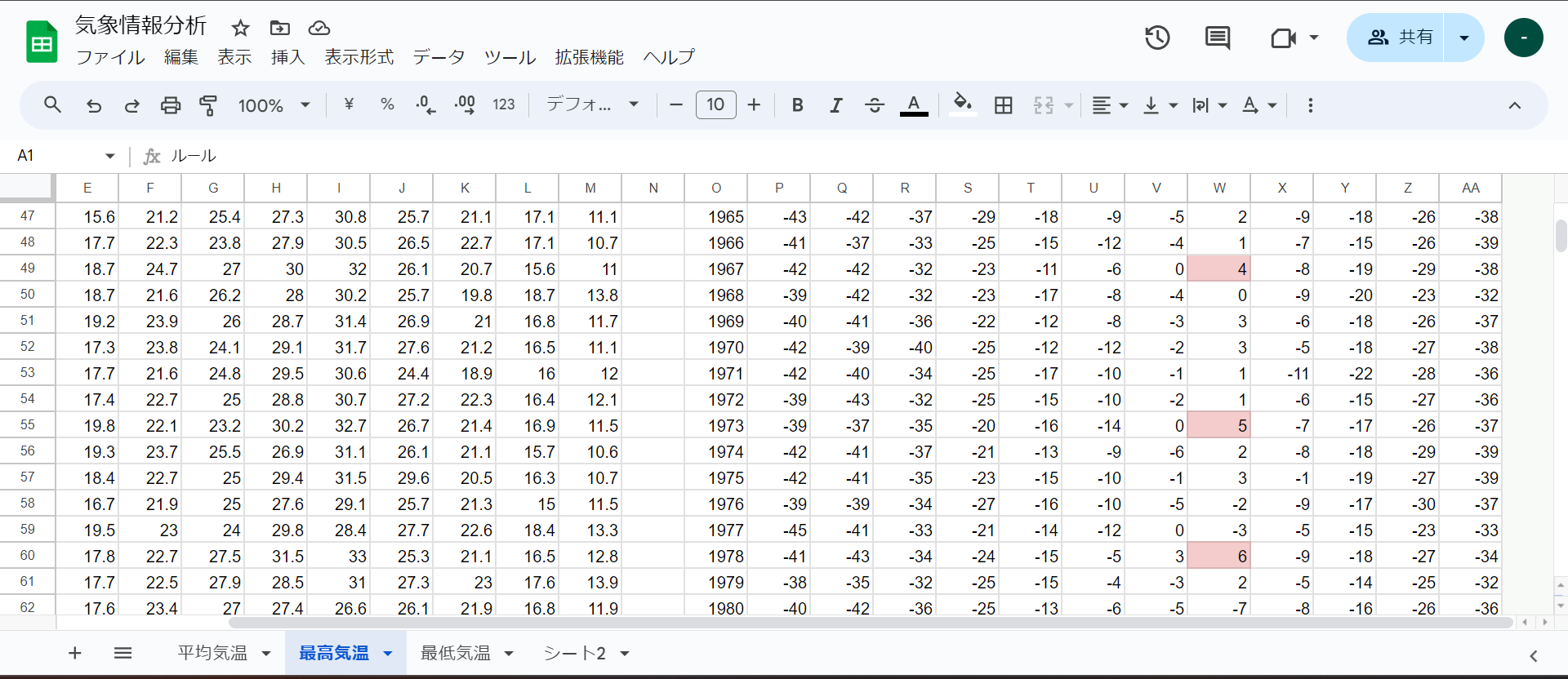Screen dimensions: 1568x679
Task: Redo the last action
Action: (x=131, y=105)
